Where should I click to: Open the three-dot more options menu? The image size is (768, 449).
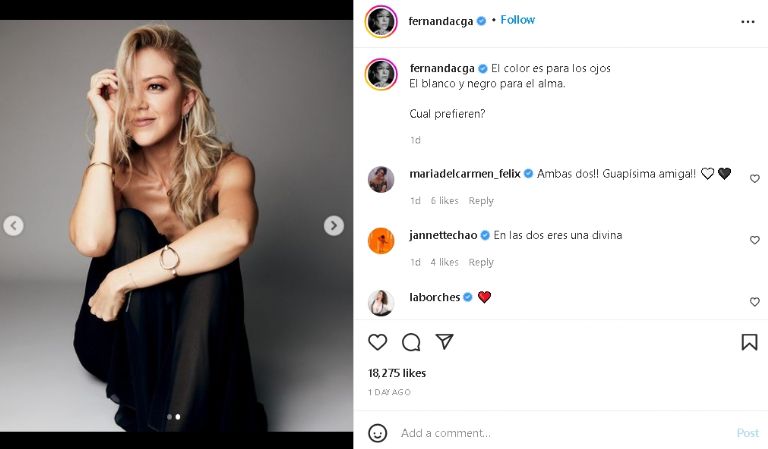pos(748,21)
